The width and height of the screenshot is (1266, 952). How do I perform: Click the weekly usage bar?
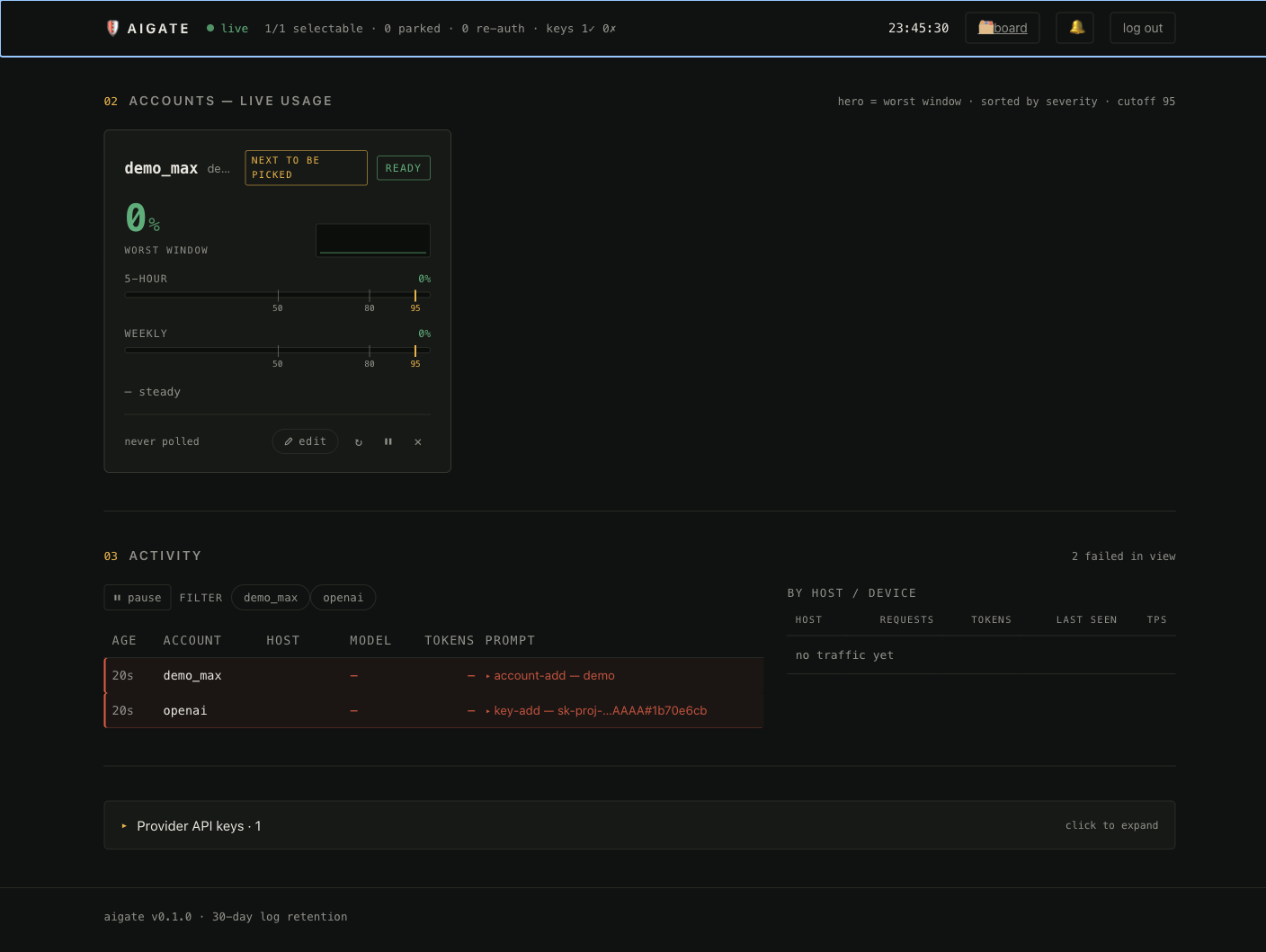click(x=277, y=350)
